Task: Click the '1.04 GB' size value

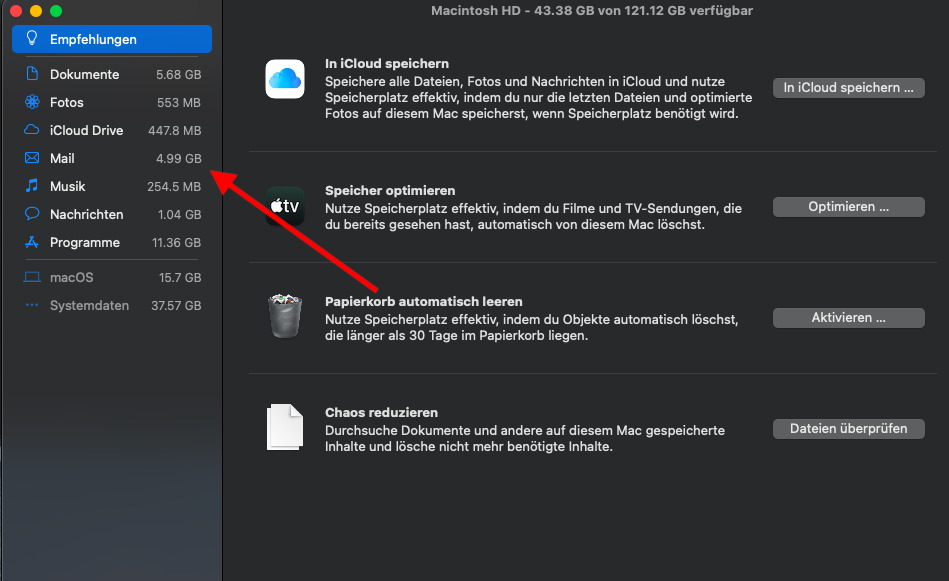Action: point(179,214)
